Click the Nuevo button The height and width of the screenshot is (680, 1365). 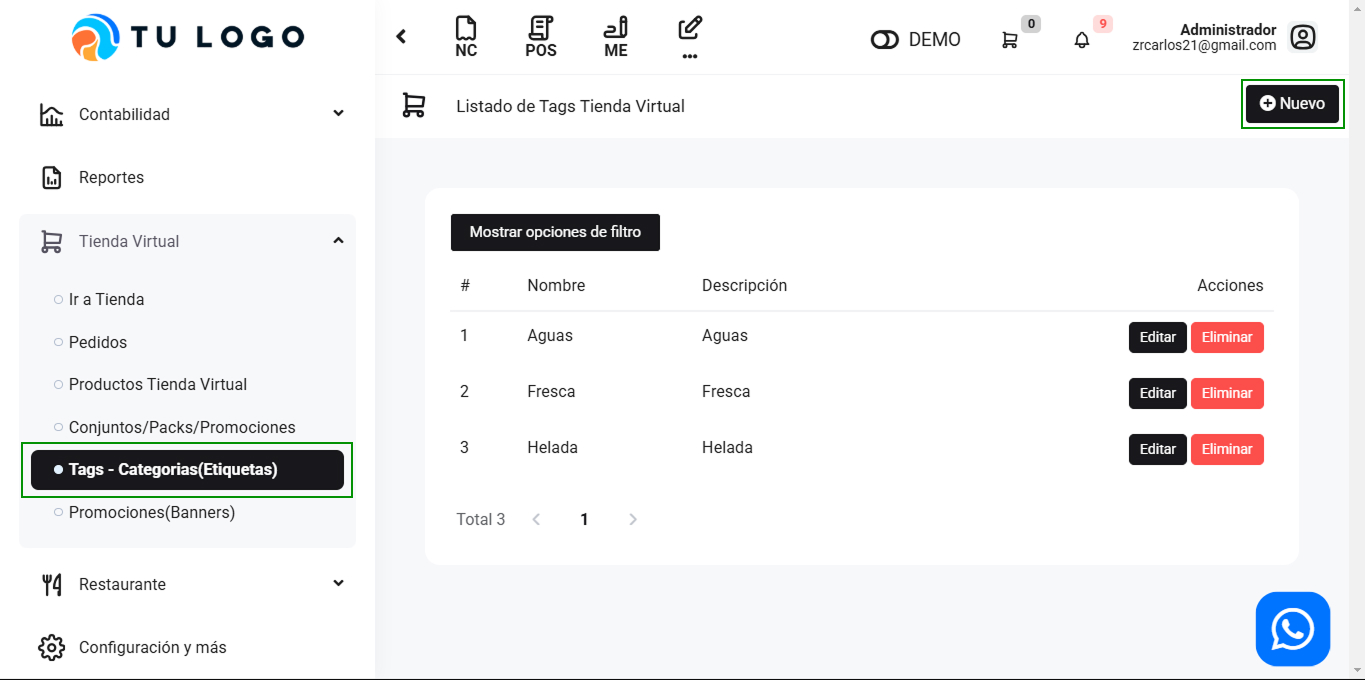click(x=1292, y=104)
